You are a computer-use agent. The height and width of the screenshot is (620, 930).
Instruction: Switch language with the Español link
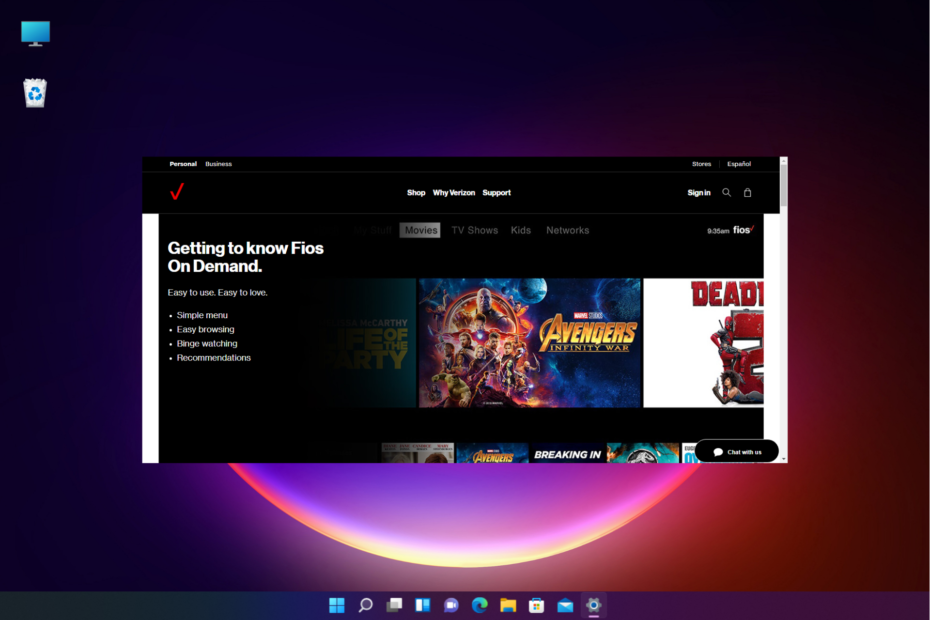[x=739, y=164]
